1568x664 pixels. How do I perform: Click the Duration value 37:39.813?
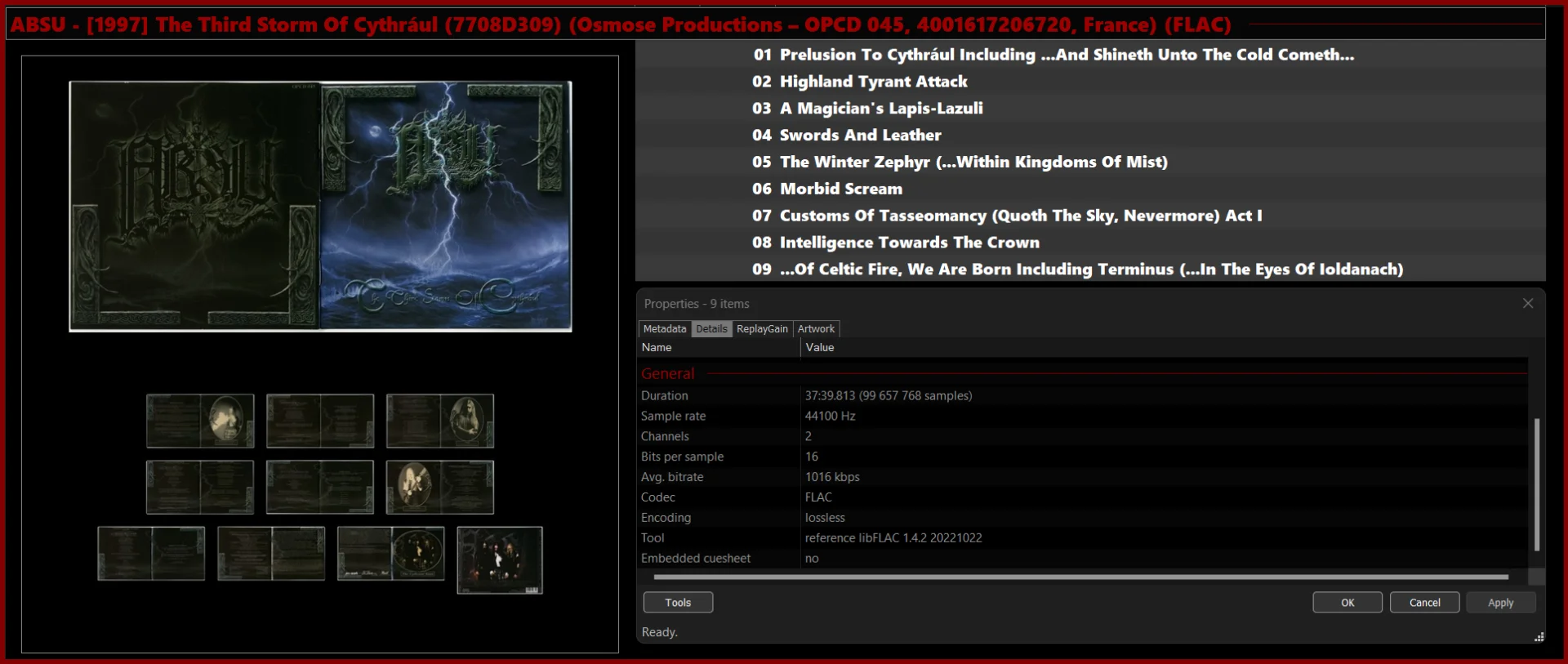[889, 395]
